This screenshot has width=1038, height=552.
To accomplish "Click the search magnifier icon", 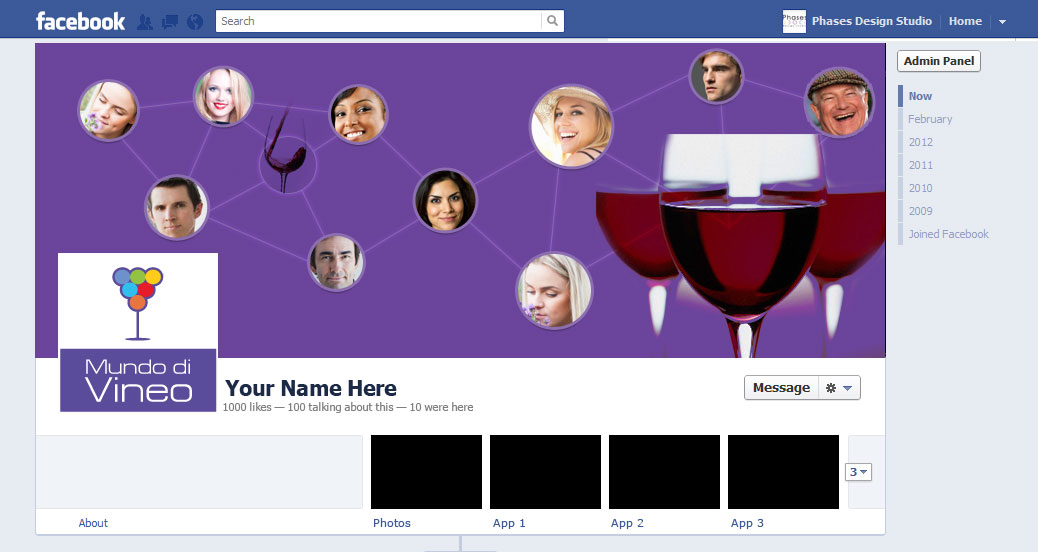I will click(552, 21).
